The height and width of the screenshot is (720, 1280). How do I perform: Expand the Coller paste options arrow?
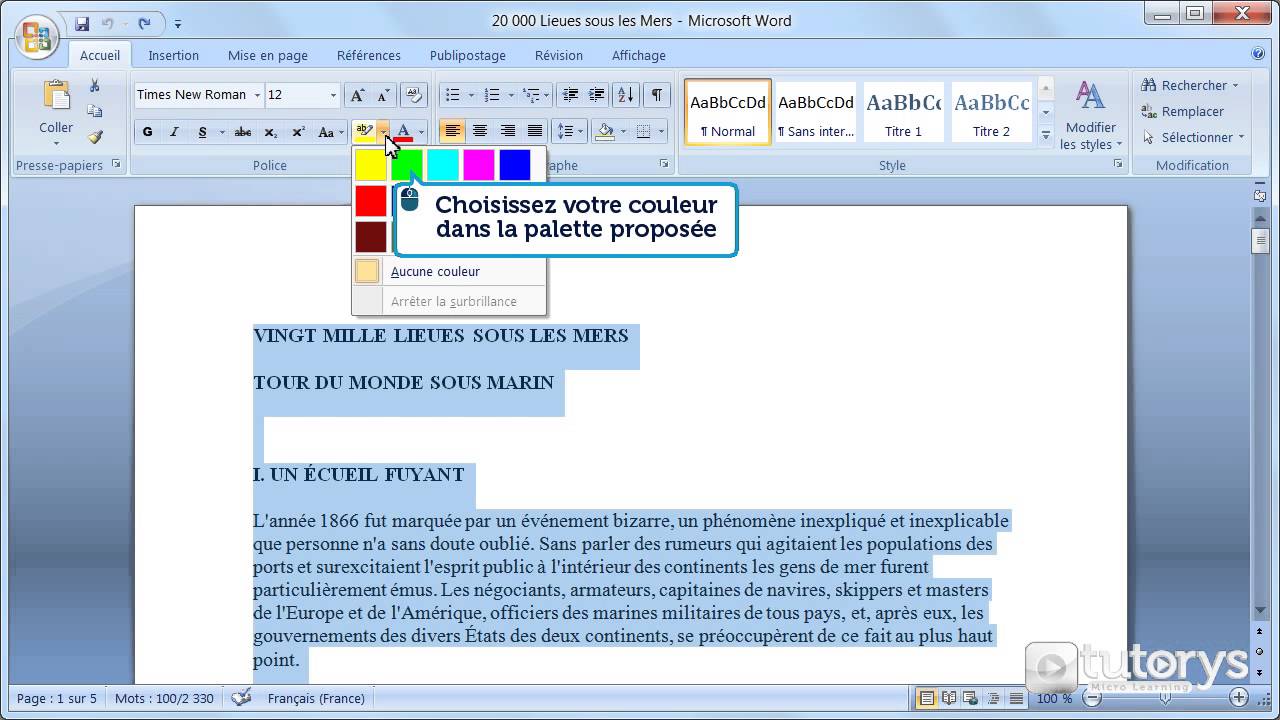56,144
